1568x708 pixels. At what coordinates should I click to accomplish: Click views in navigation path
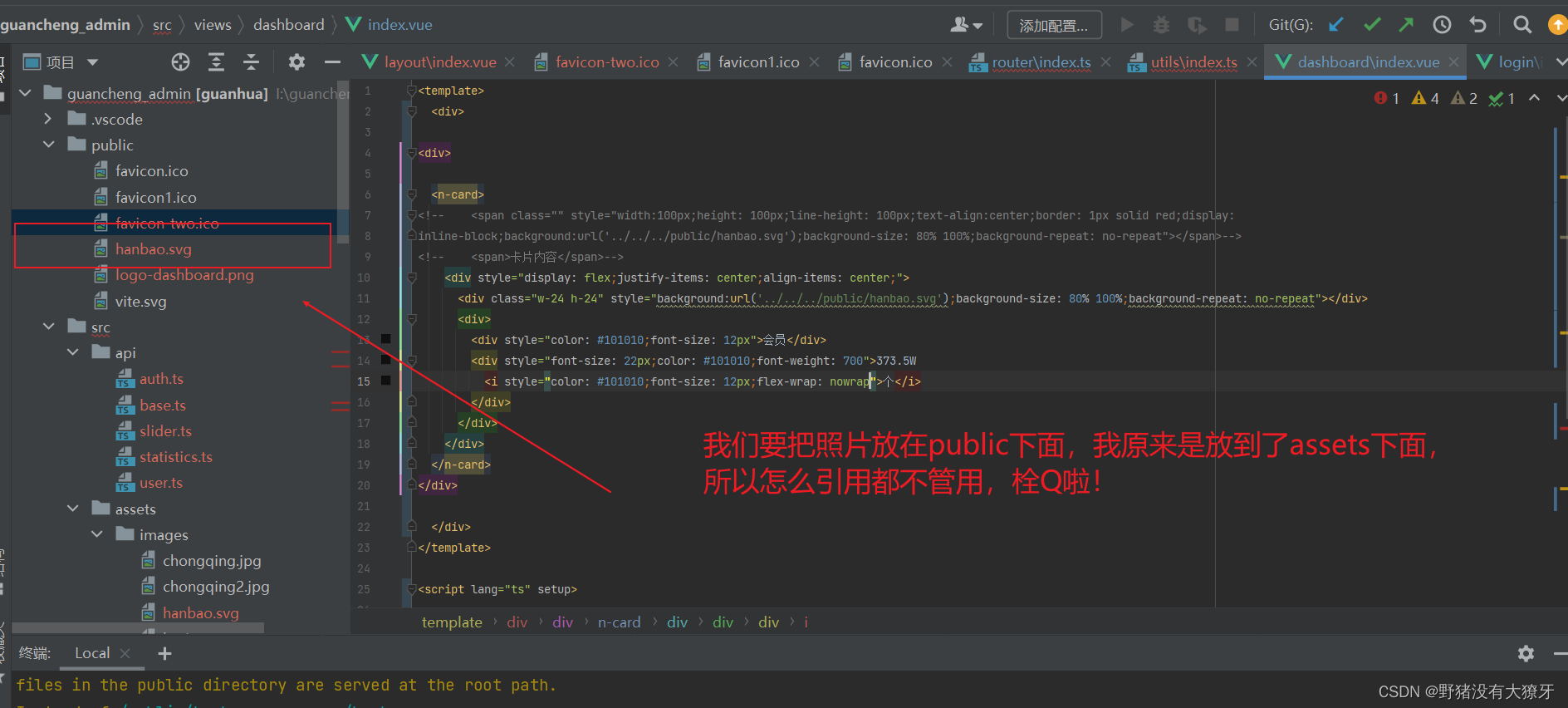(x=213, y=25)
